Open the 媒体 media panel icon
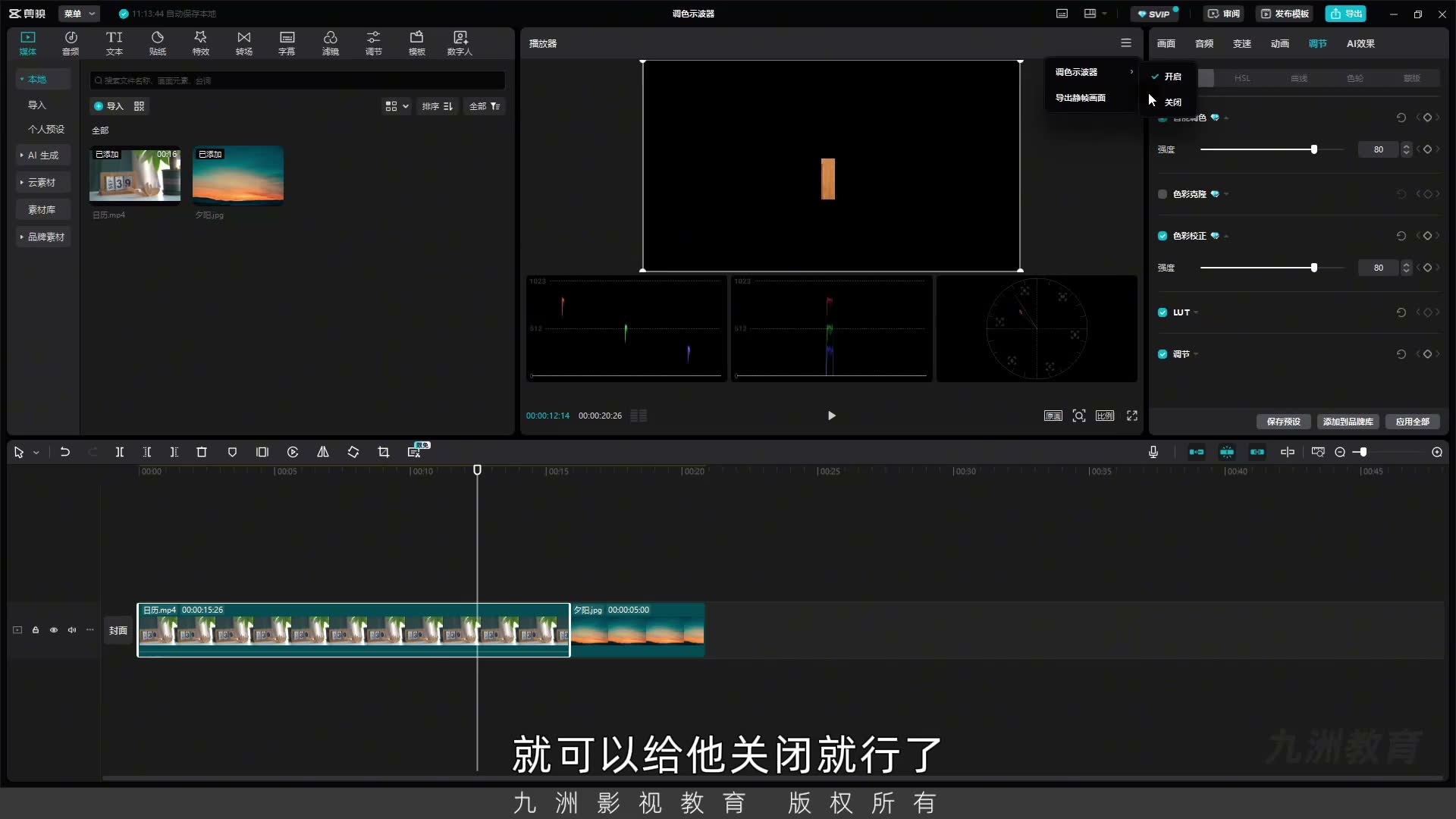 click(x=28, y=43)
